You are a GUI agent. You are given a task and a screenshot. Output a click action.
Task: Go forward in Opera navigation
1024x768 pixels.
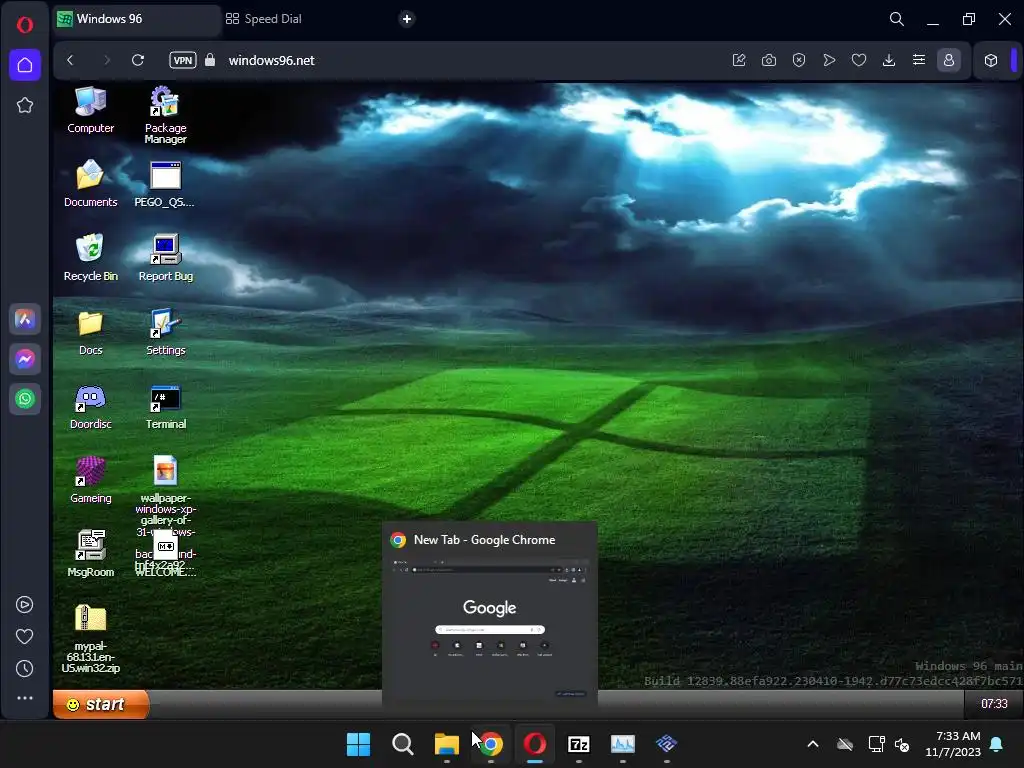(107, 60)
